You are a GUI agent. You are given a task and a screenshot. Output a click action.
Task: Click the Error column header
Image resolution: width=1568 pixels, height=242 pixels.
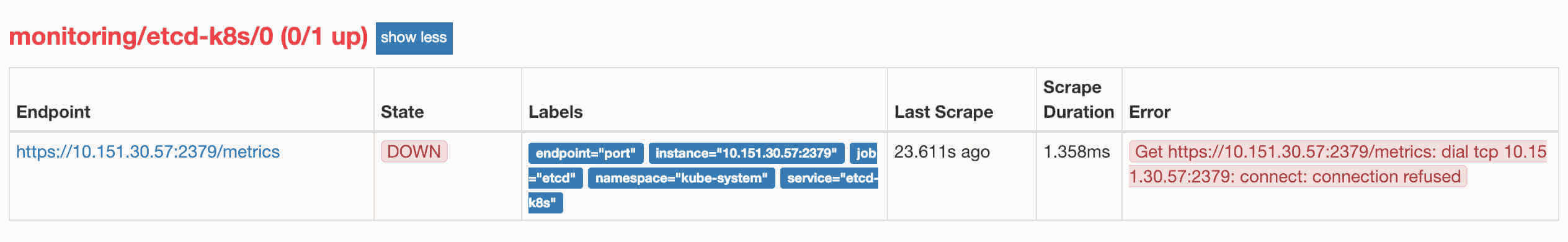tap(1149, 112)
